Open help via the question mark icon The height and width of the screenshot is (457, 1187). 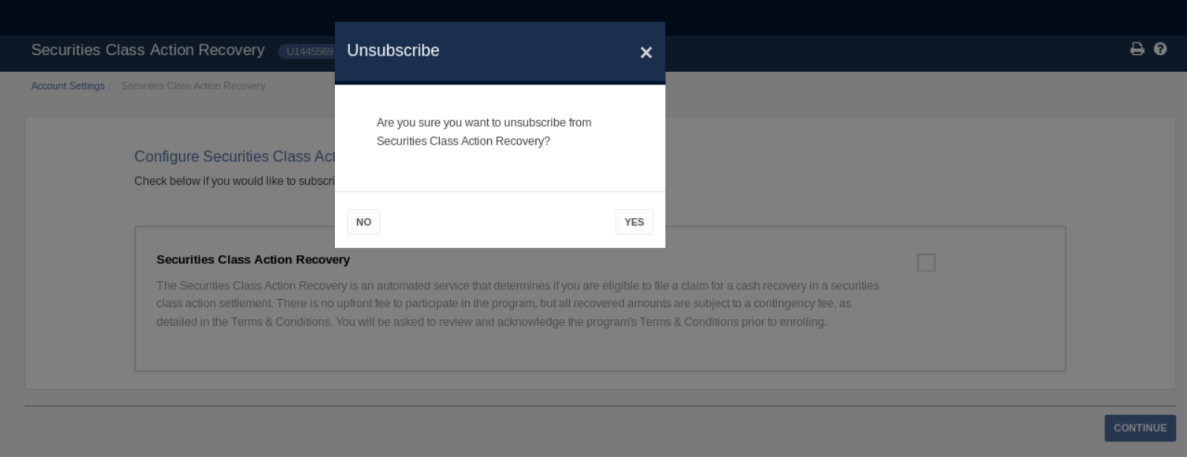[1161, 49]
